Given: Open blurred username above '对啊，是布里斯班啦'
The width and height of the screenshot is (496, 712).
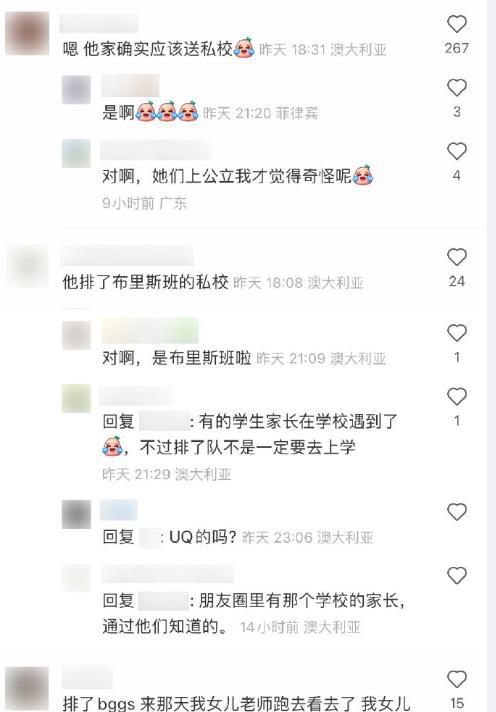Looking at the screenshot, I should 150,331.
